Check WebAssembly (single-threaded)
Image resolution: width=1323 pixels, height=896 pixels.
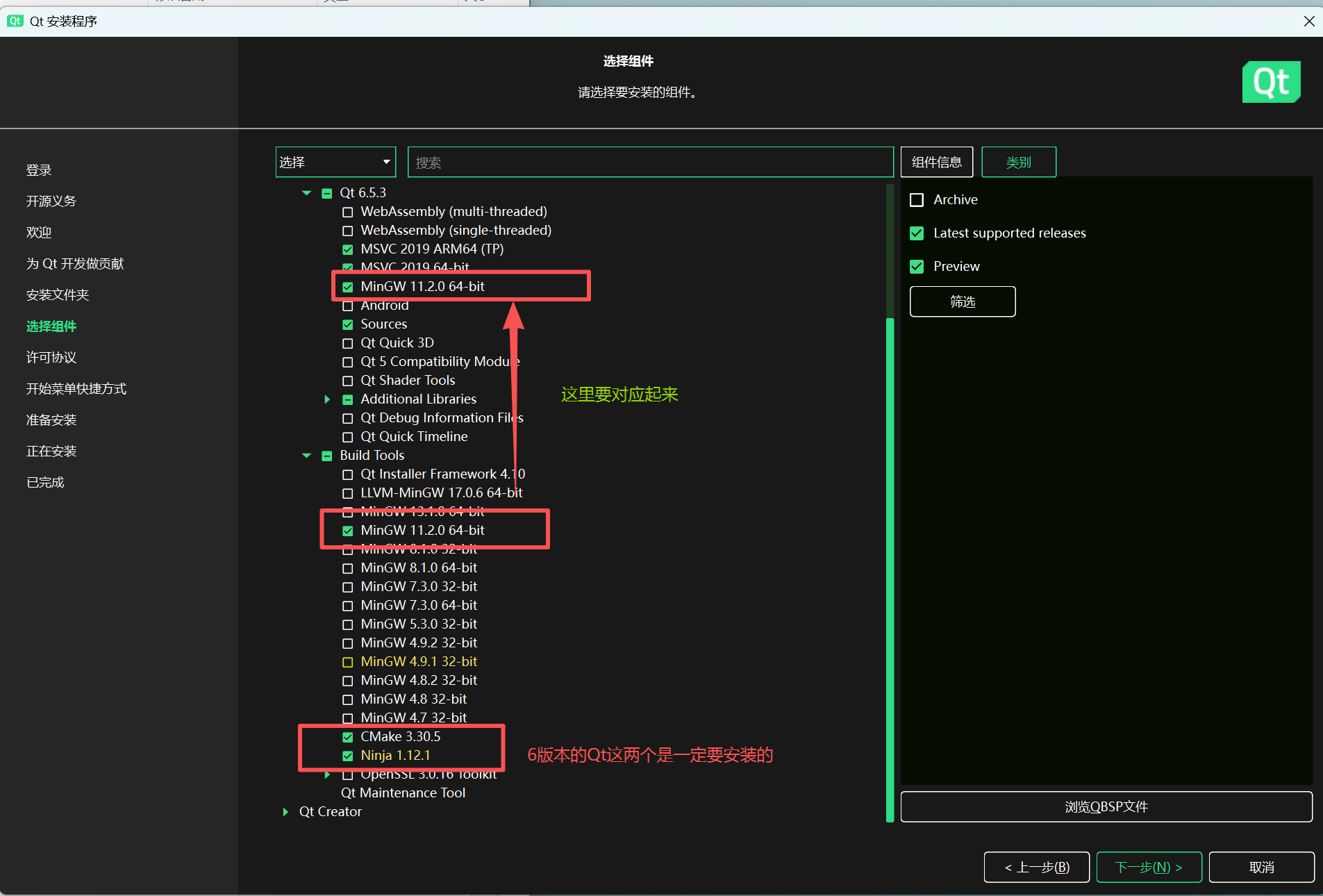(x=348, y=231)
